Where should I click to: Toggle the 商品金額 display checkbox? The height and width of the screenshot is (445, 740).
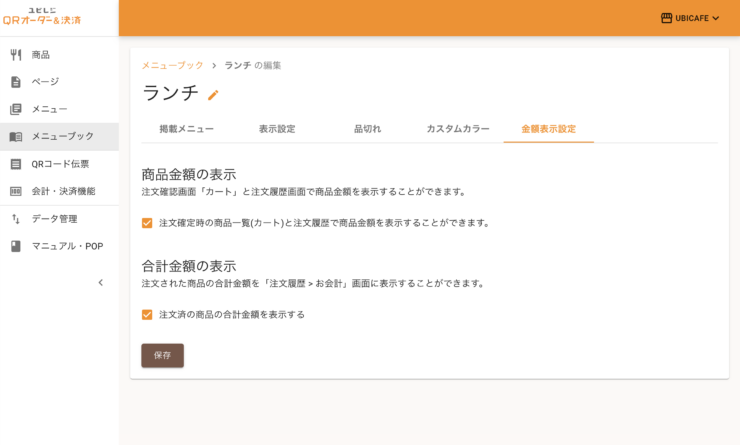(x=147, y=223)
